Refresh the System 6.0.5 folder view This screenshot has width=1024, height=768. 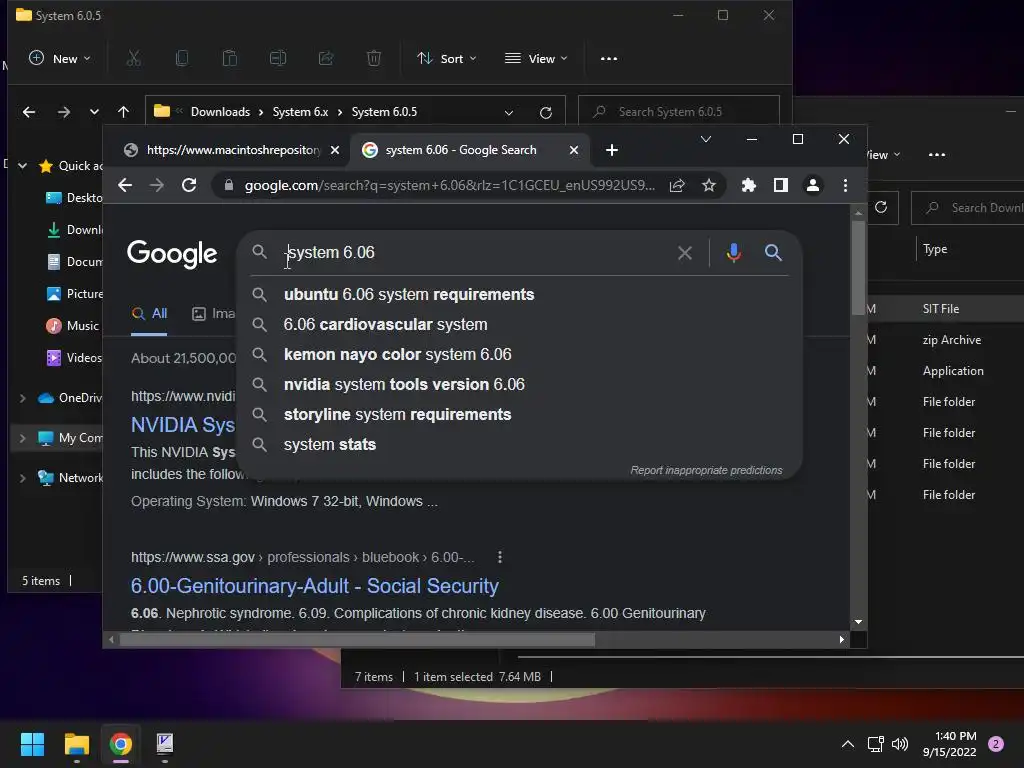545,112
